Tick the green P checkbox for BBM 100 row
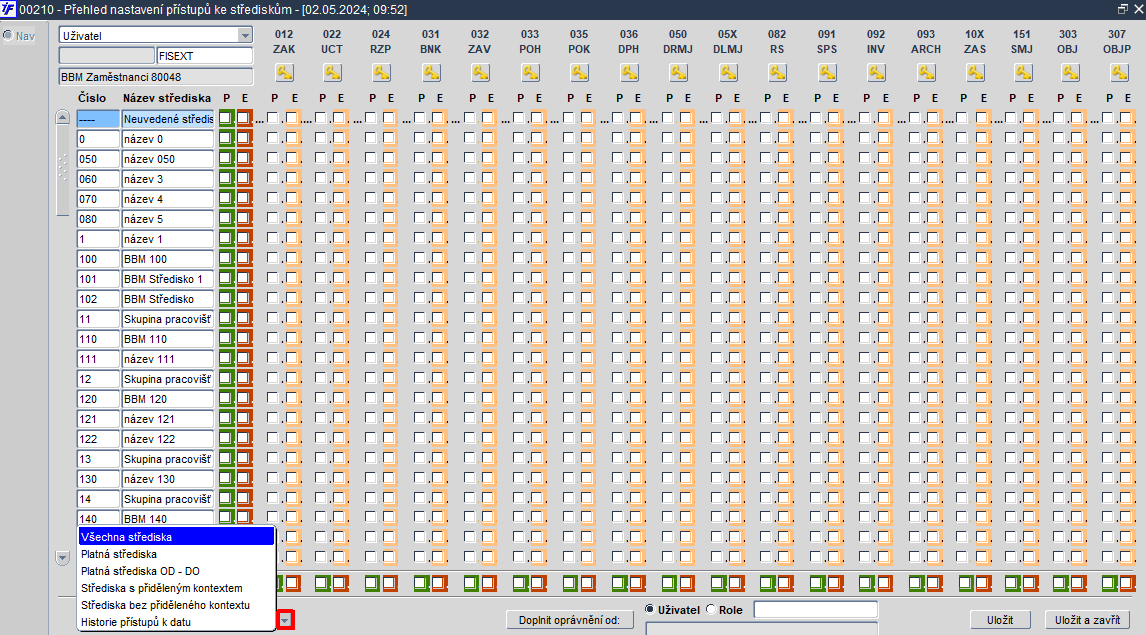This screenshot has width=1146, height=635. tap(226, 259)
